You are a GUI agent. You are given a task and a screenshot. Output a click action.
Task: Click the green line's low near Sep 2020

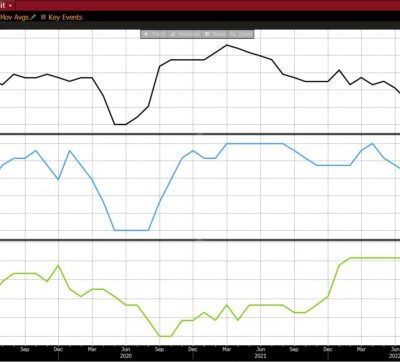[165, 336]
